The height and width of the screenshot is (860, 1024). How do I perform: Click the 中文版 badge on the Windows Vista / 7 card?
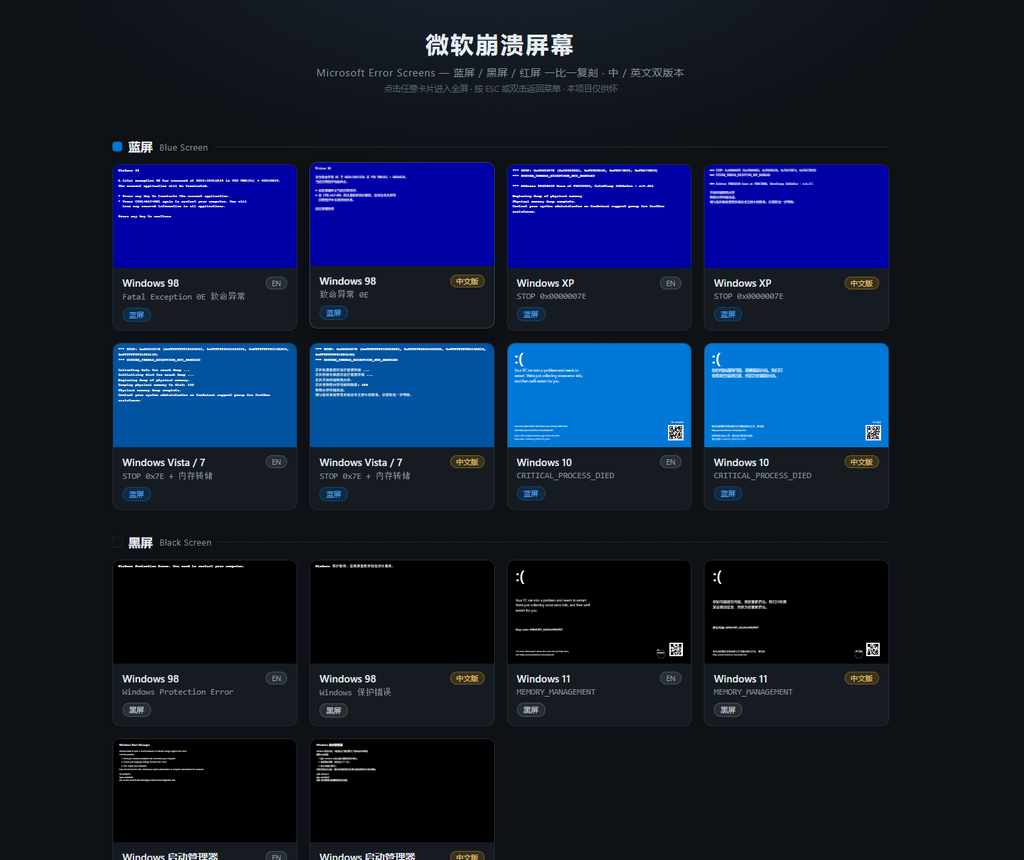467,462
